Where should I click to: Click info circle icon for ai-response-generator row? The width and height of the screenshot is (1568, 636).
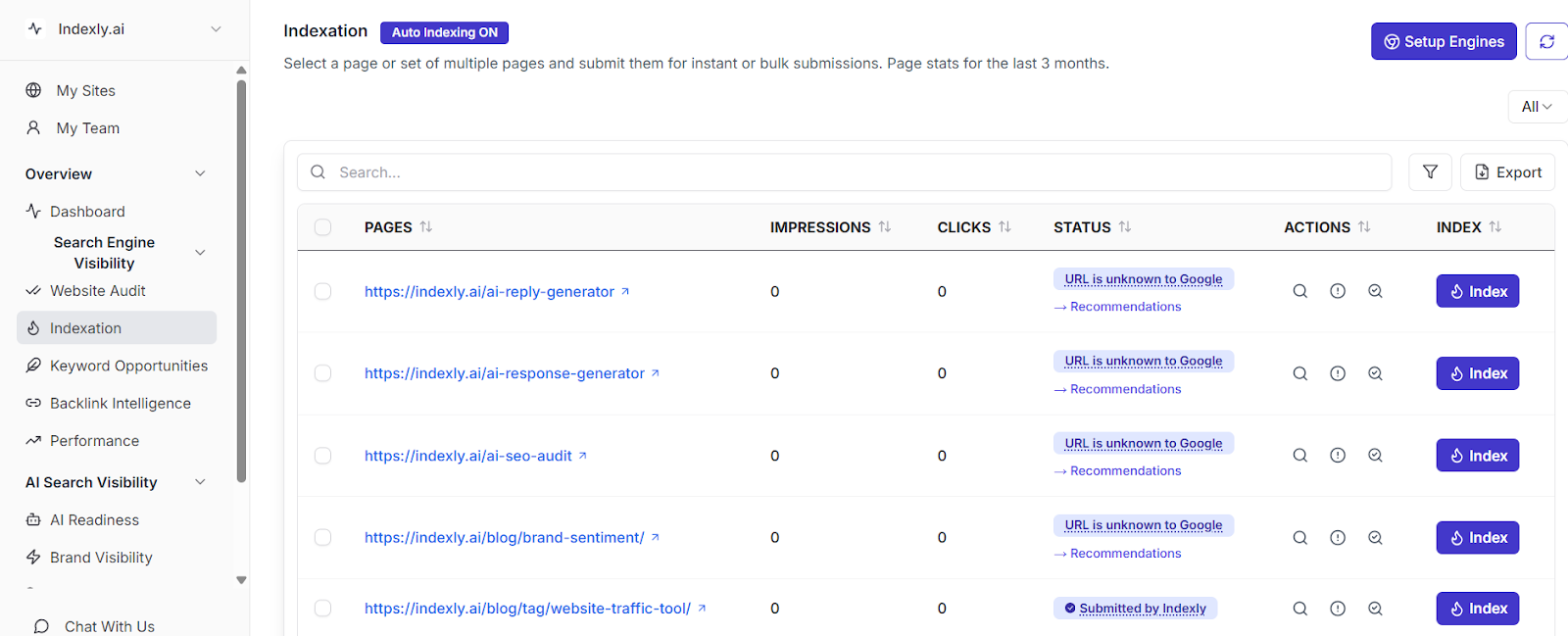coord(1338,373)
